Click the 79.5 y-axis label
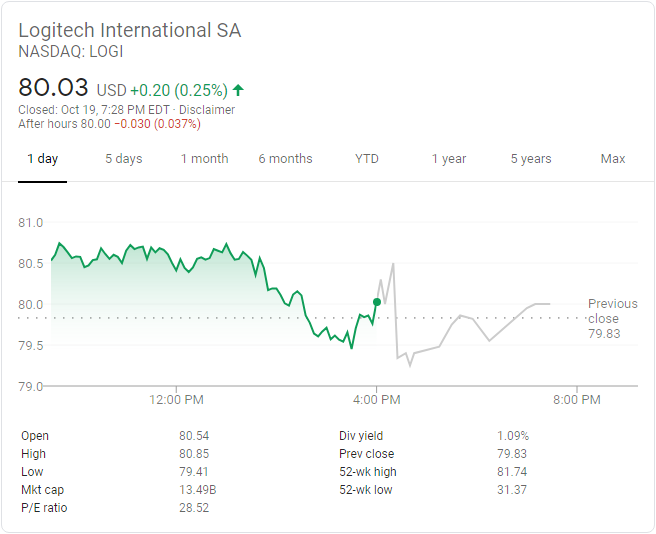Image resolution: width=656 pixels, height=534 pixels. pos(31,346)
